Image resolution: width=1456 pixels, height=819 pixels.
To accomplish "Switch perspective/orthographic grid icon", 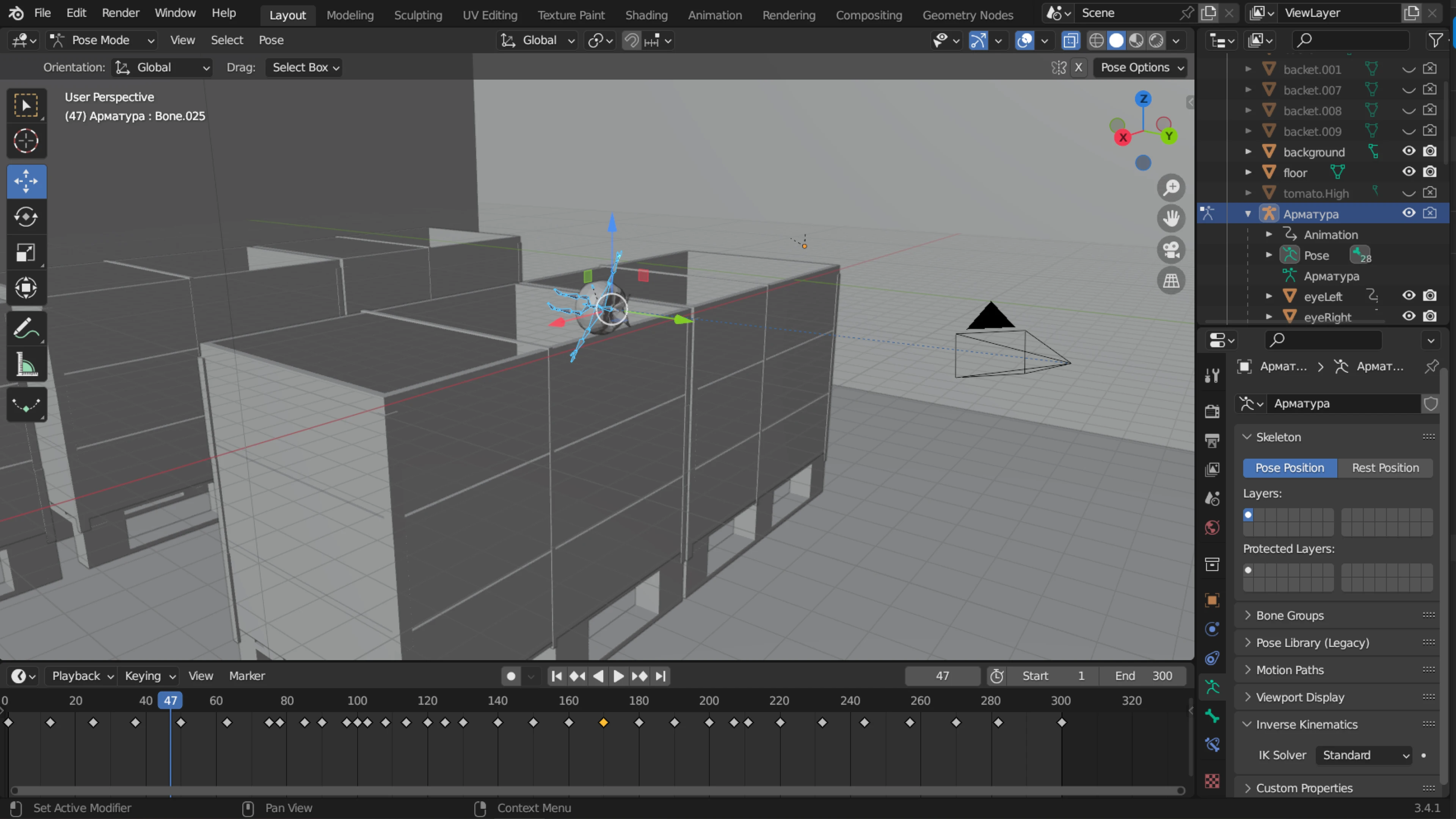I will (x=1170, y=281).
